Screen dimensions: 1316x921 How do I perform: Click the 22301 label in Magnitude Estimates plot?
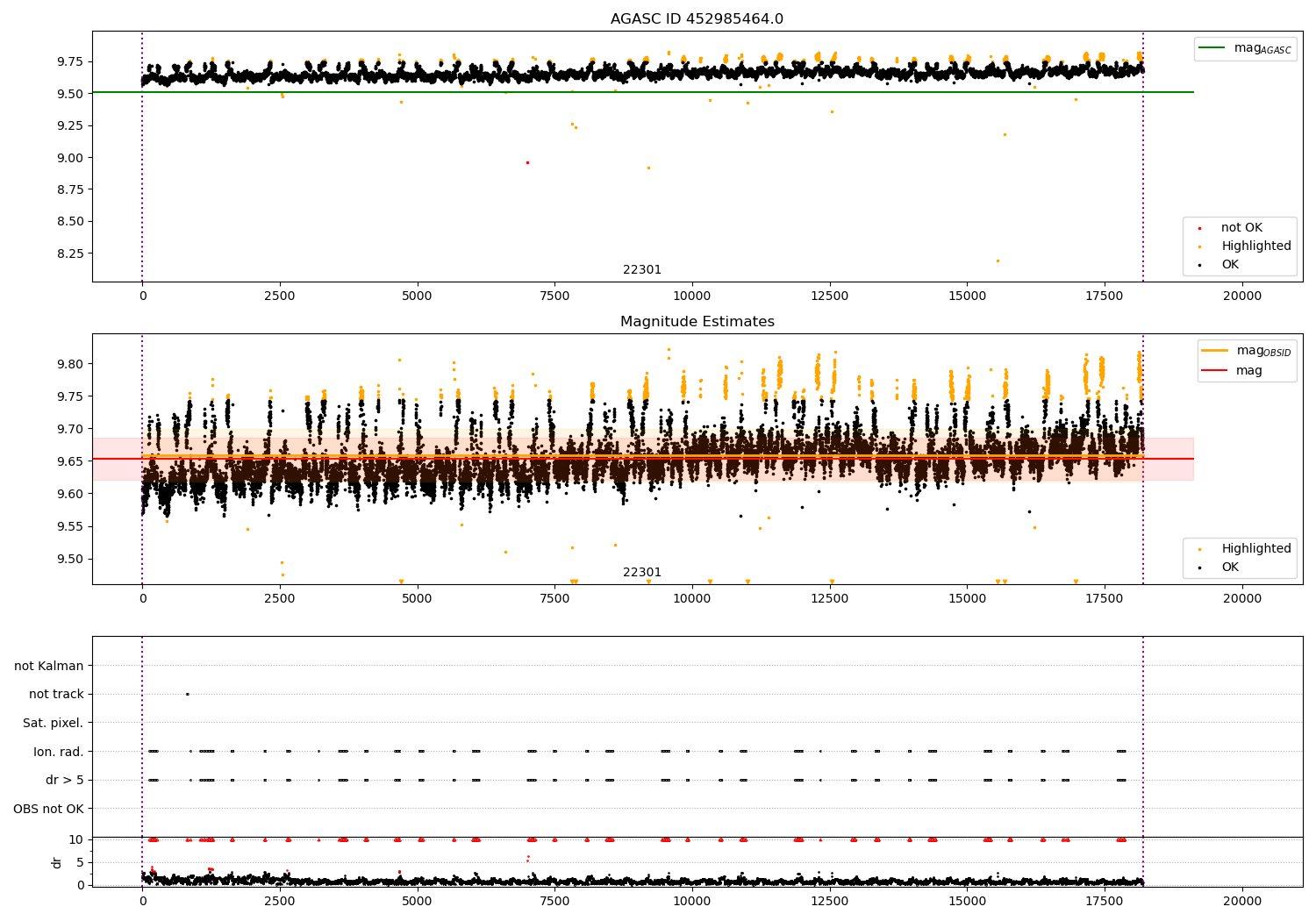pos(642,573)
